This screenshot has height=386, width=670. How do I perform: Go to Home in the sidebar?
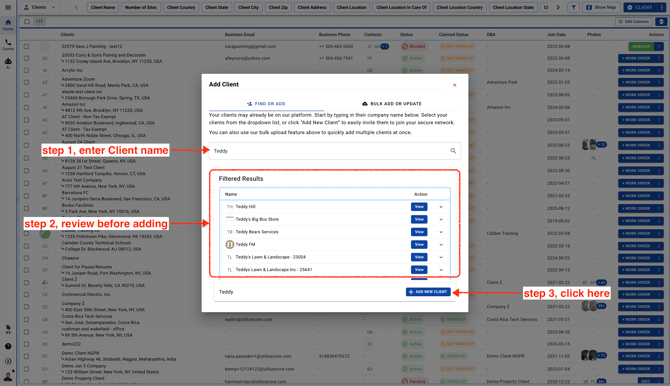tap(8, 24)
